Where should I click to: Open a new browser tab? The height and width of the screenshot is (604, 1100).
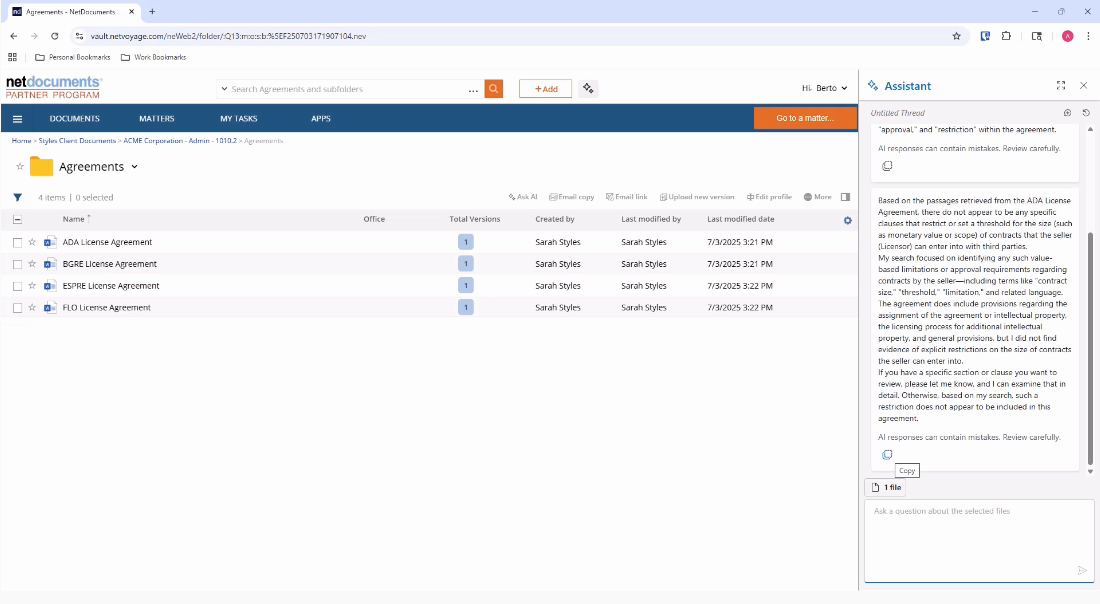pos(152,12)
